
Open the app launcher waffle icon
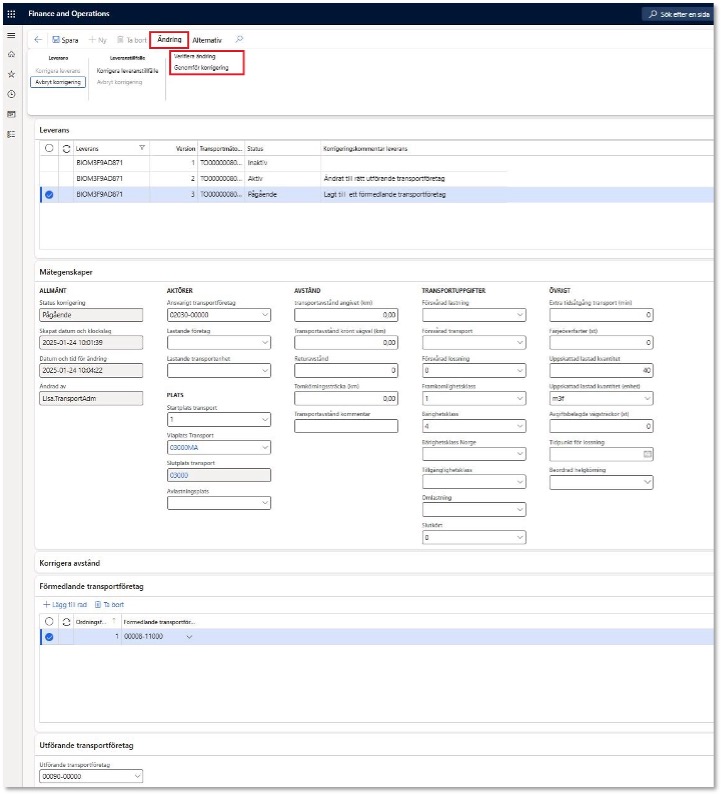10,13
